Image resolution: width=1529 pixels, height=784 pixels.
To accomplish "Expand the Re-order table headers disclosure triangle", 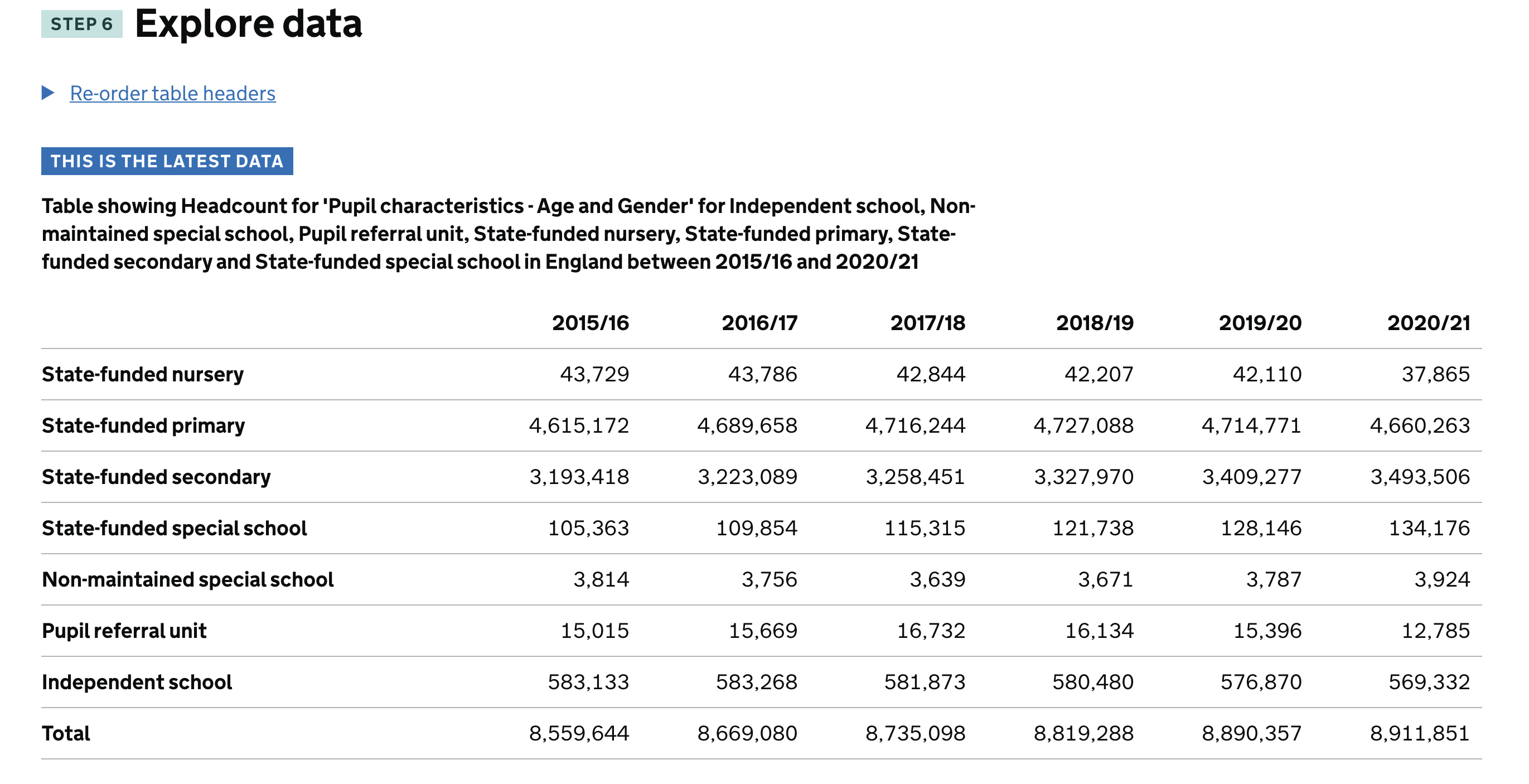I will coord(48,93).
